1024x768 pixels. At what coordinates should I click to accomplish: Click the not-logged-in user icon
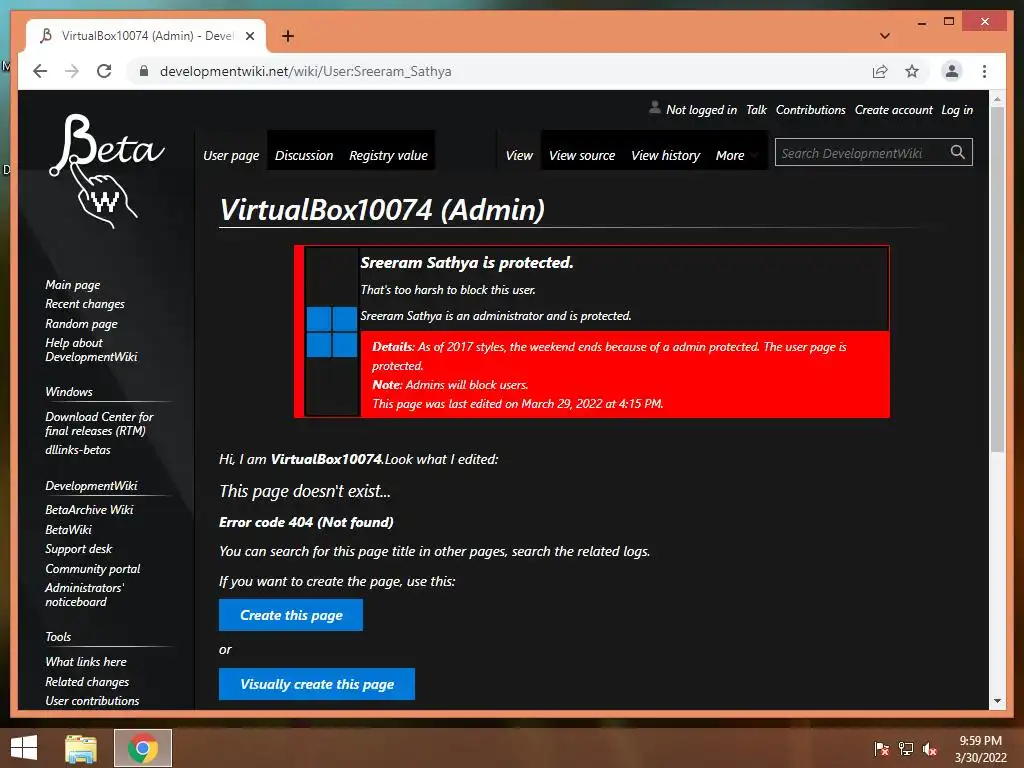point(654,108)
